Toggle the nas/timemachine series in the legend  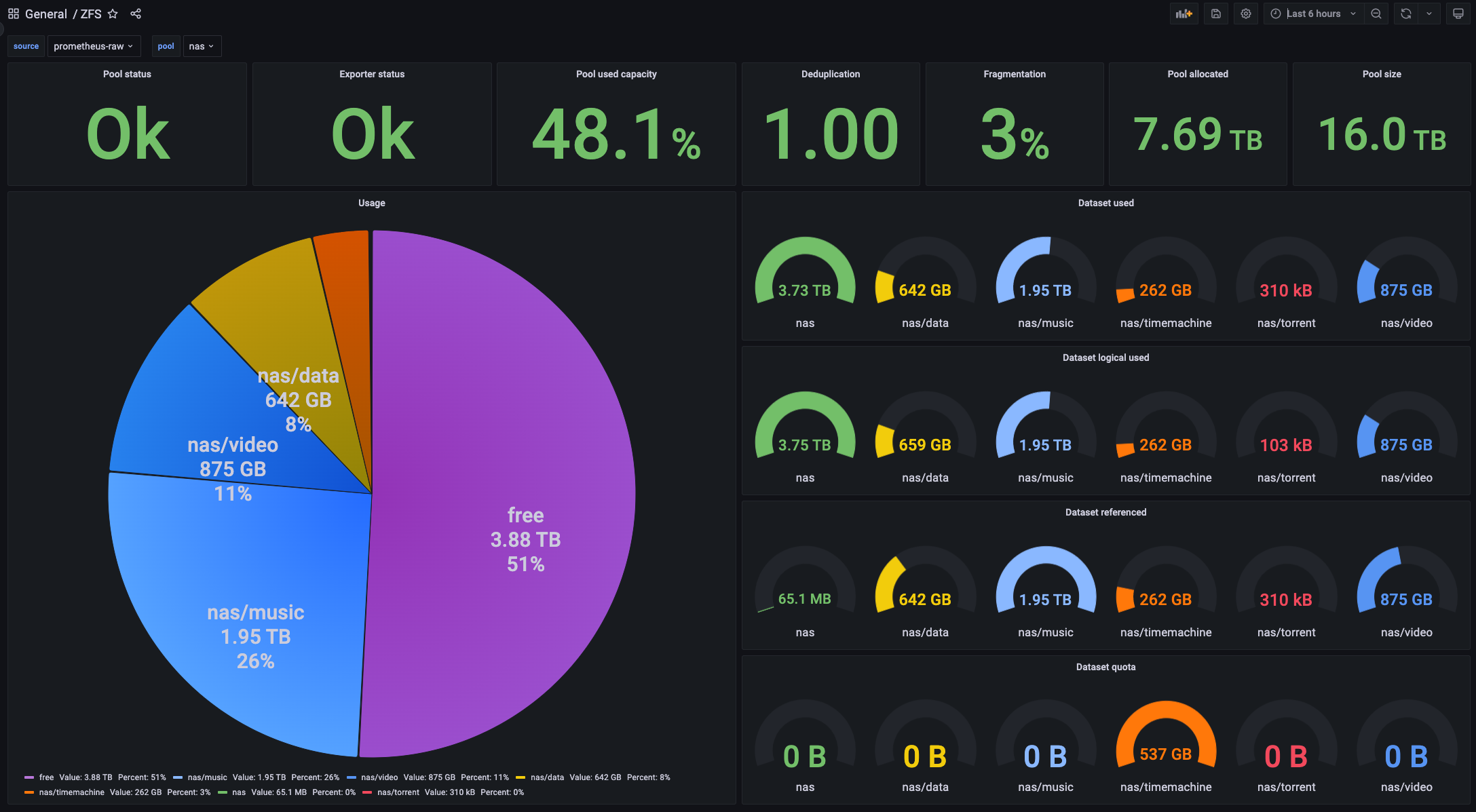tap(71, 792)
